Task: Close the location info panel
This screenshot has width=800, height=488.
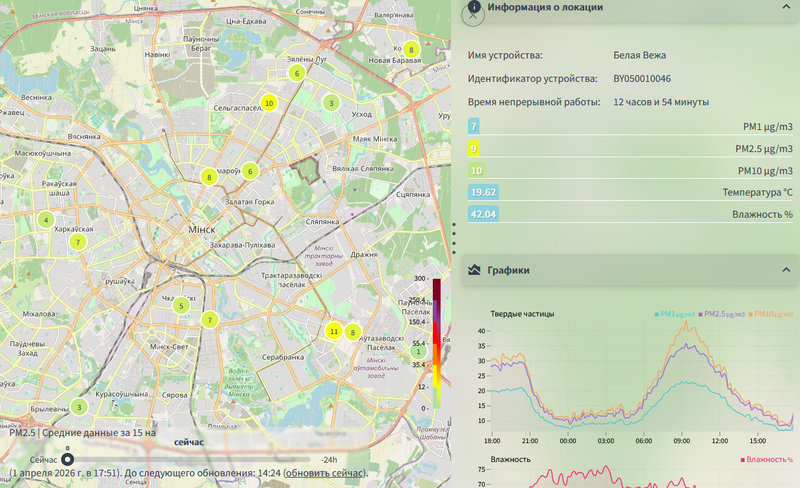Action: (x=474, y=14)
